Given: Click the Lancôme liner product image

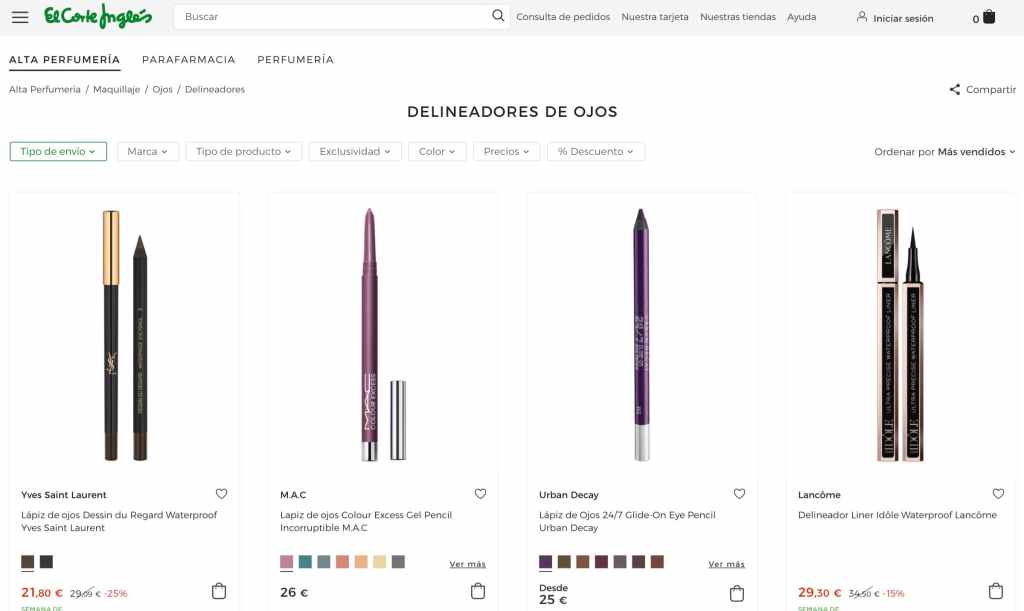Looking at the screenshot, I should 900,335.
